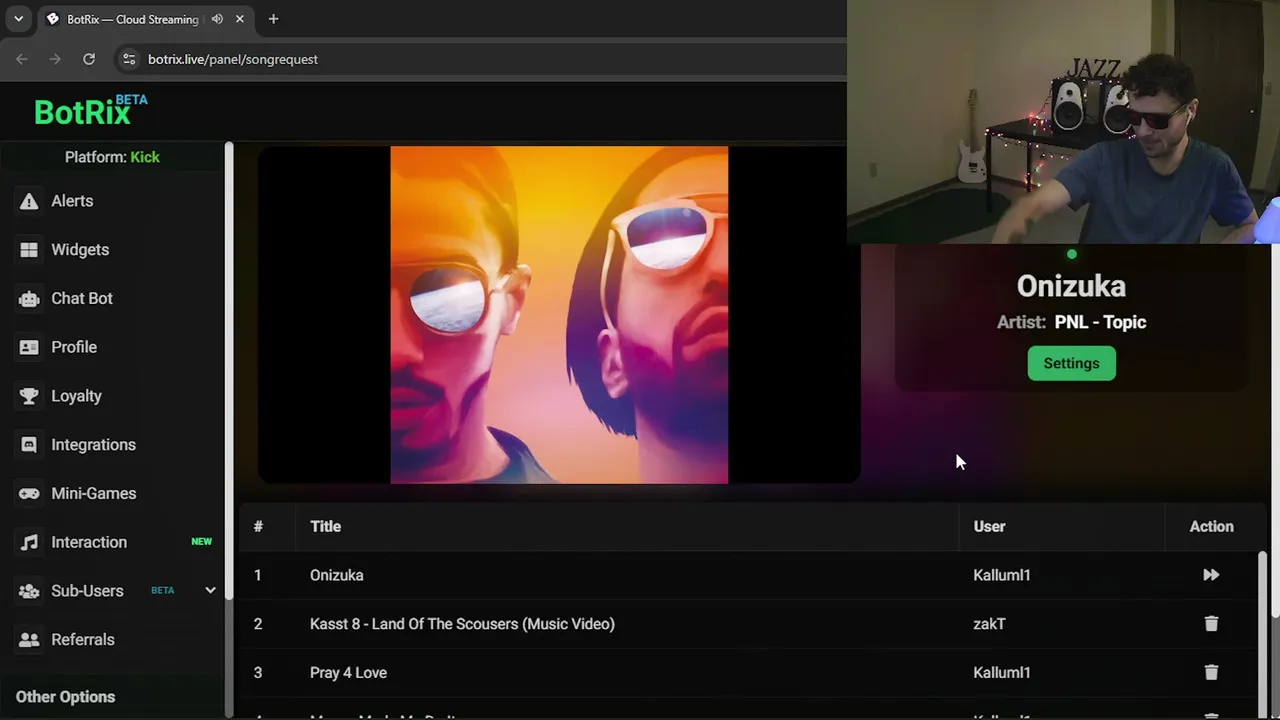
Task: Open the Chat Bot robot icon
Action: (29, 298)
